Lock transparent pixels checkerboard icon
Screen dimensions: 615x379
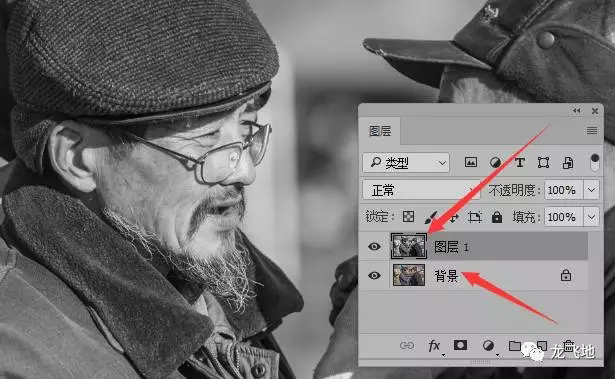[x=408, y=217]
